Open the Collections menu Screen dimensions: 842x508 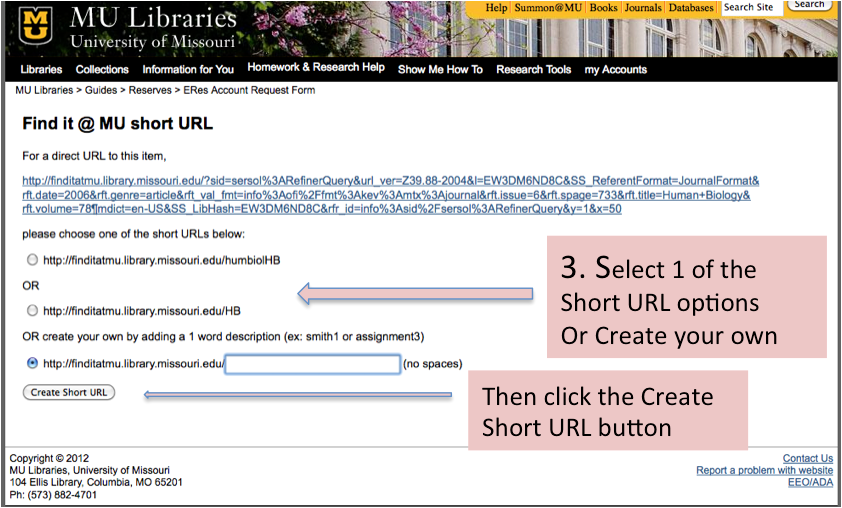click(102, 70)
